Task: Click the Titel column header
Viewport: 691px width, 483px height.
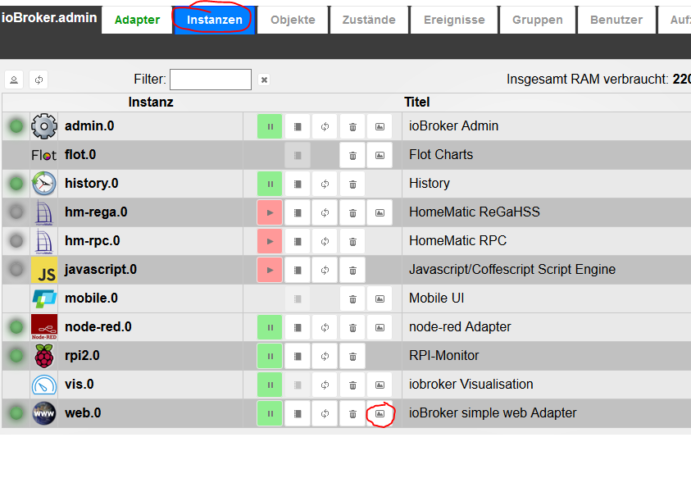Action: [417, 102]
